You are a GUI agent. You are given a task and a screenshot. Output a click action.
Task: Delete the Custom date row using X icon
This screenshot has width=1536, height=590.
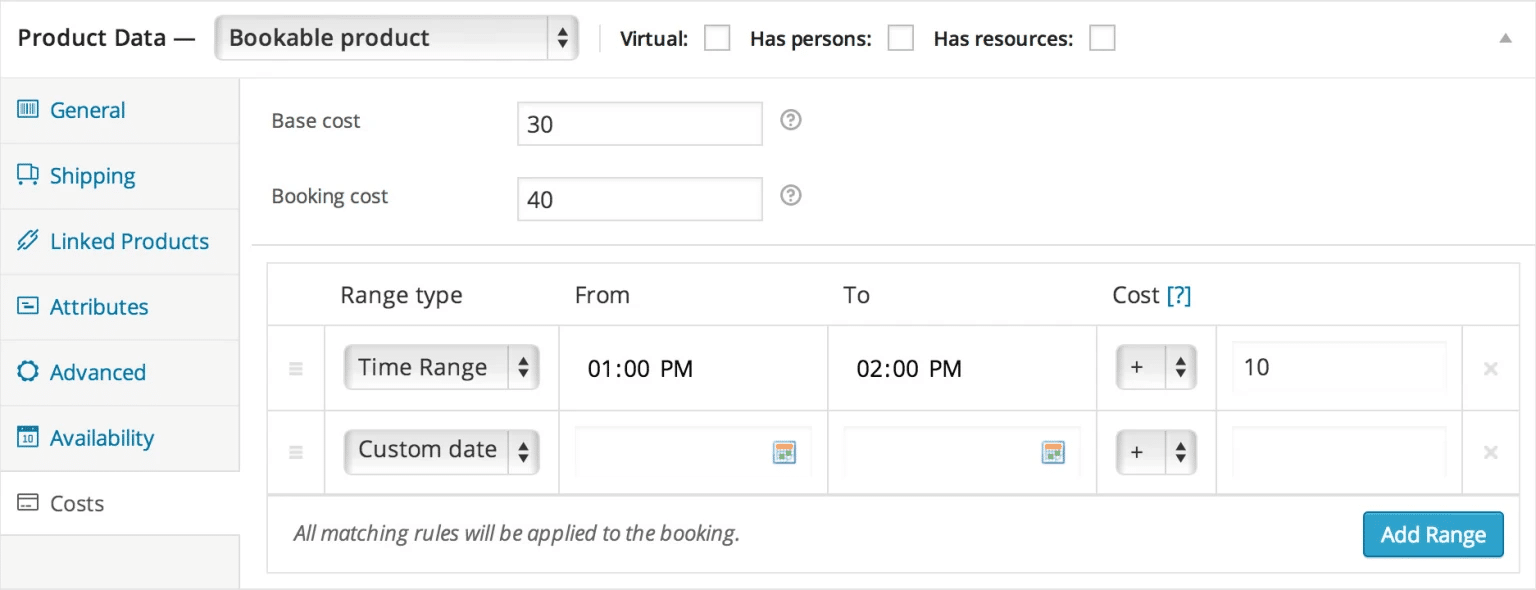pos(1490,453)
